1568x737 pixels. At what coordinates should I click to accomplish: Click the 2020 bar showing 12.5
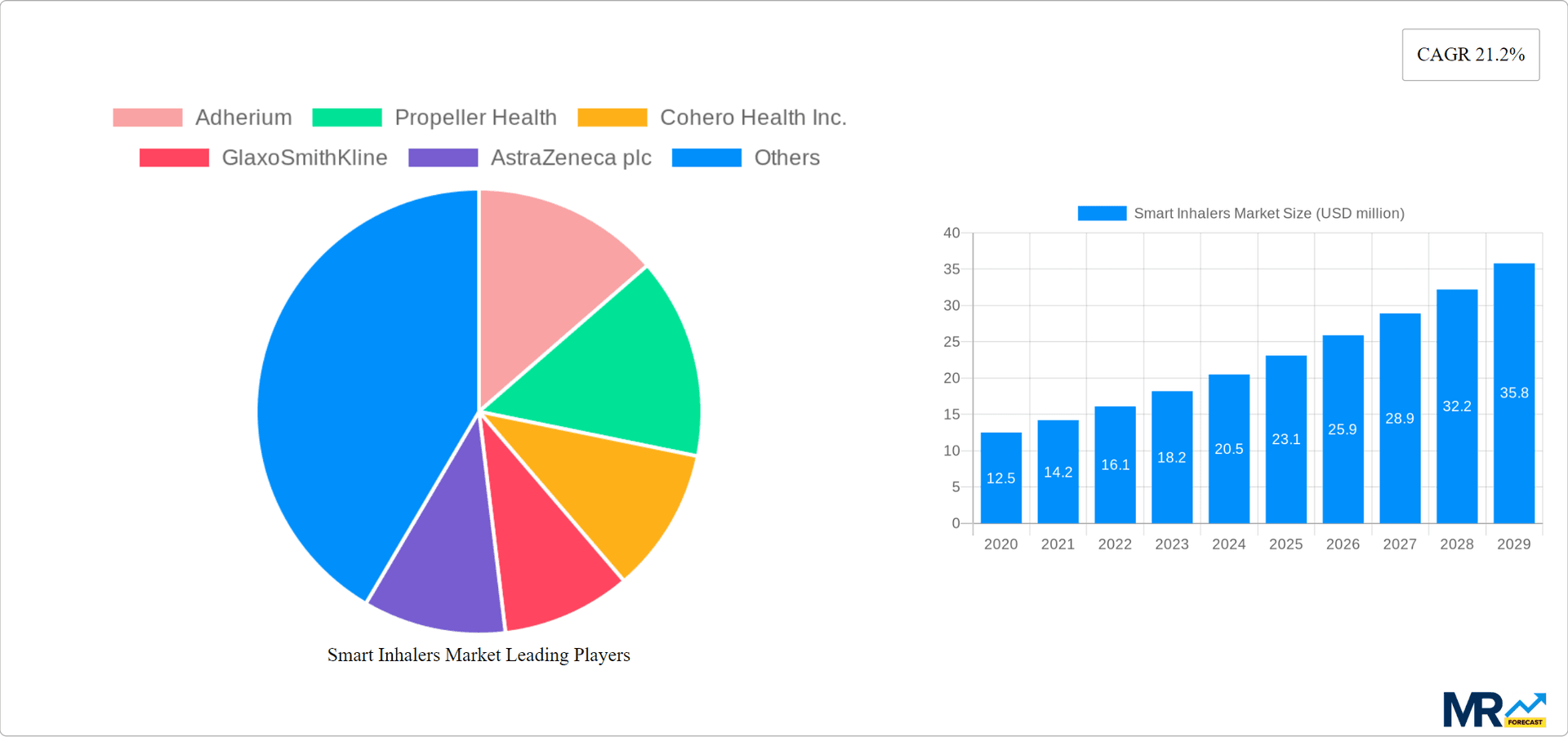coord(1000,477)
